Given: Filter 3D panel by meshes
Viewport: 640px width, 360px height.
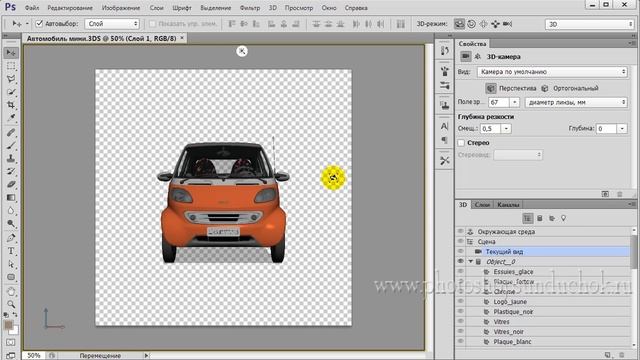Looking at the screenshot, I should [x=540, y=218].
